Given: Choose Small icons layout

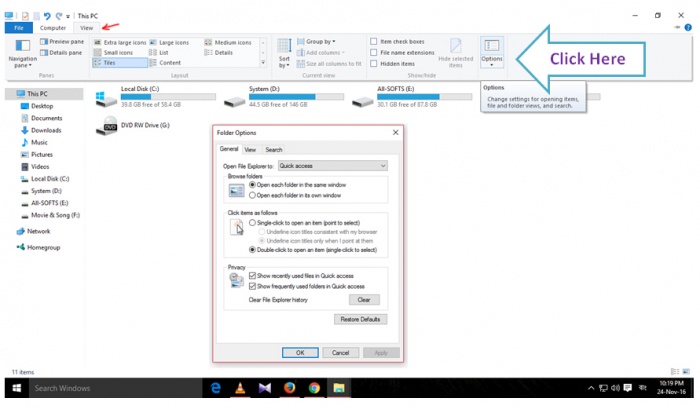Looking at the screenshot, I should click(x=113, y=53).
